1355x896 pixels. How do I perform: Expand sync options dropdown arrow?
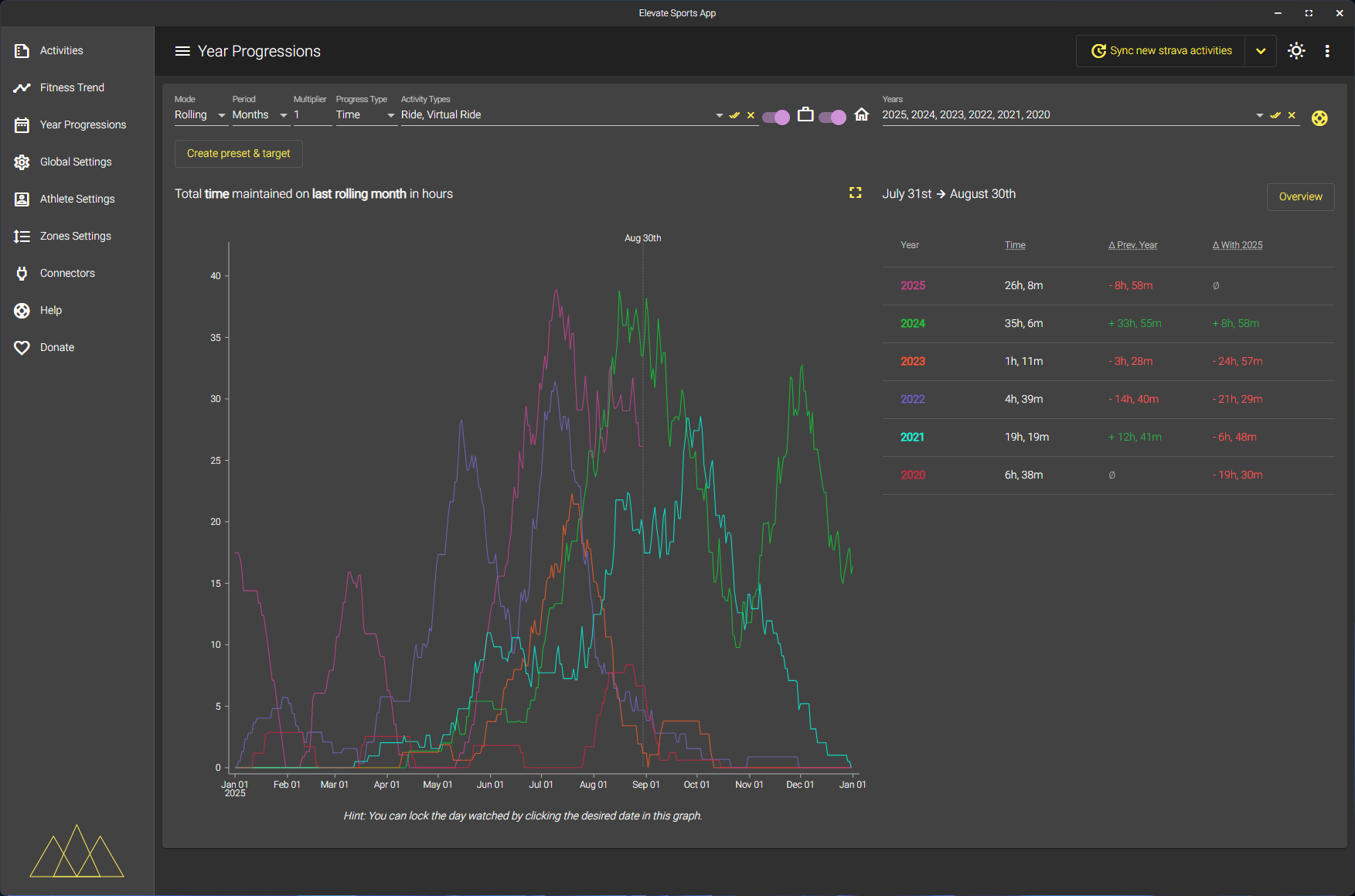tap(1261, 51)
